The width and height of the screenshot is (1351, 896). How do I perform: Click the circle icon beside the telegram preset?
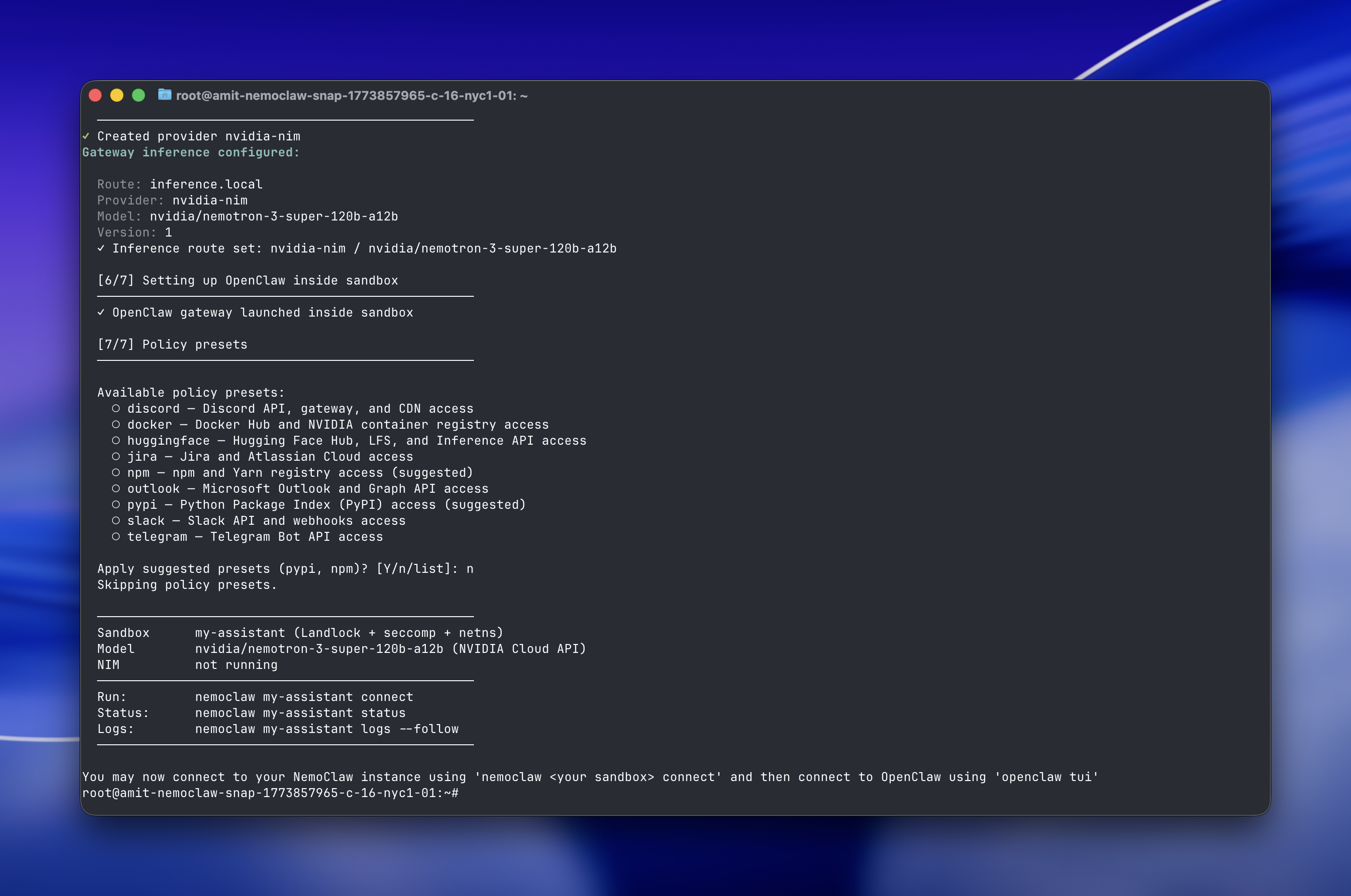click(116, 537)
